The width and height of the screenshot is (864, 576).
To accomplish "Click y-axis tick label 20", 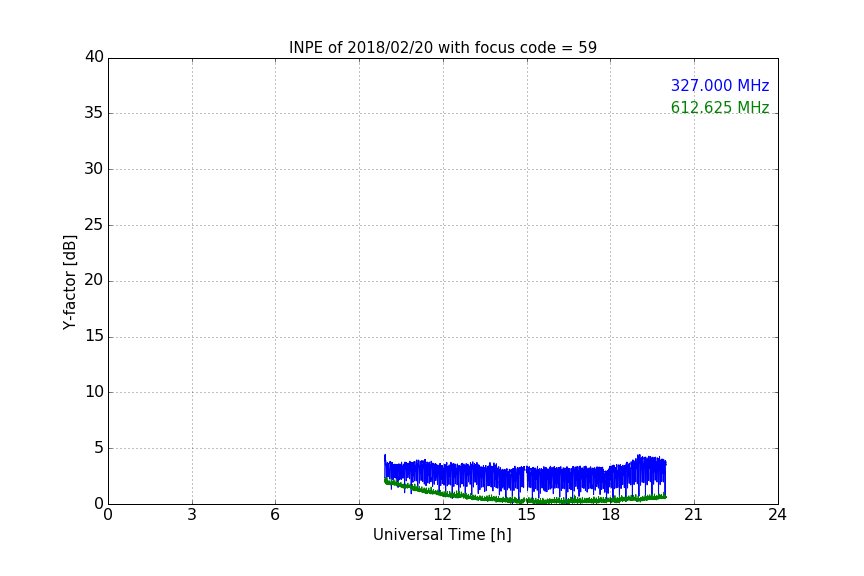I will coord(94,280).
